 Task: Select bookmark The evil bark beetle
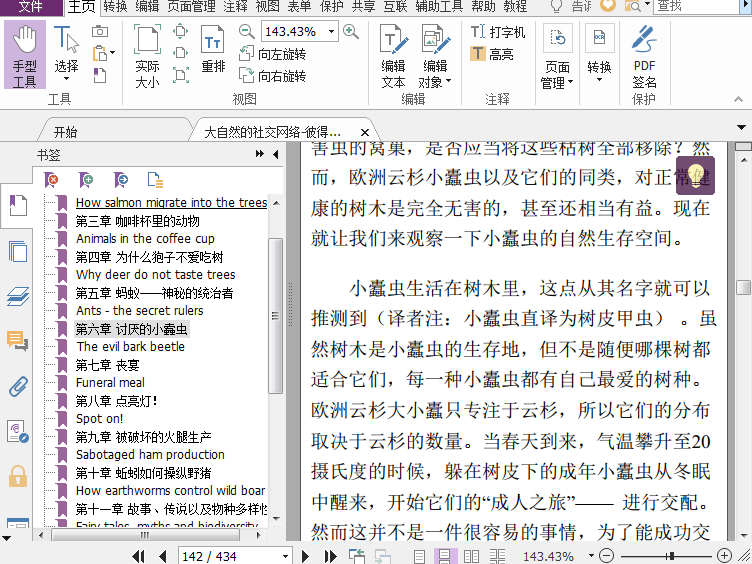coord(130,347)
